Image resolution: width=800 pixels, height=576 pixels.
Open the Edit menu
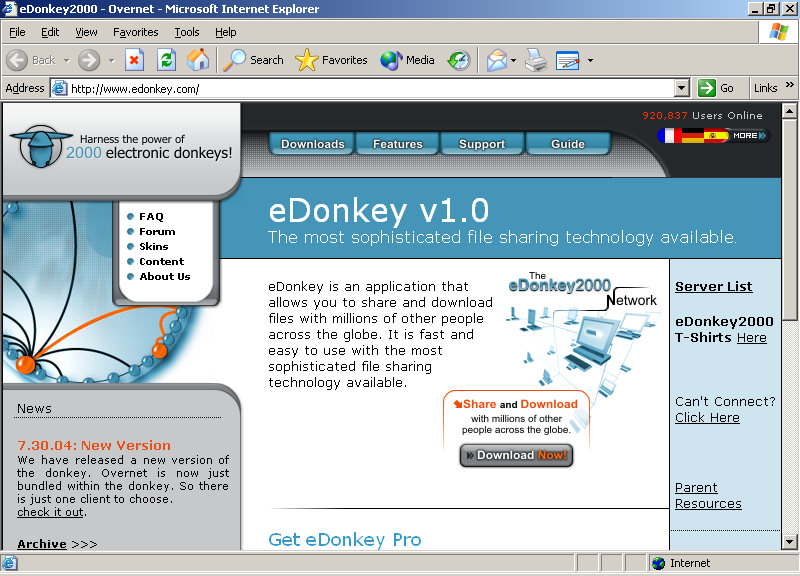(x=50, y=32)
